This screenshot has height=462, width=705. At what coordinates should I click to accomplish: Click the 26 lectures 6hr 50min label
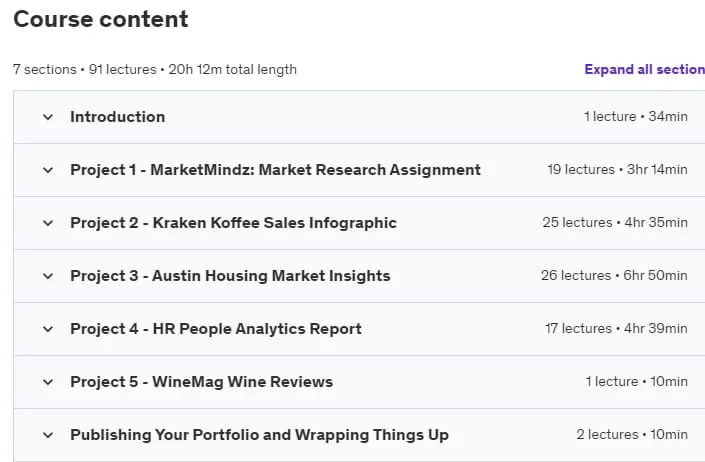(x=614, y=275)
